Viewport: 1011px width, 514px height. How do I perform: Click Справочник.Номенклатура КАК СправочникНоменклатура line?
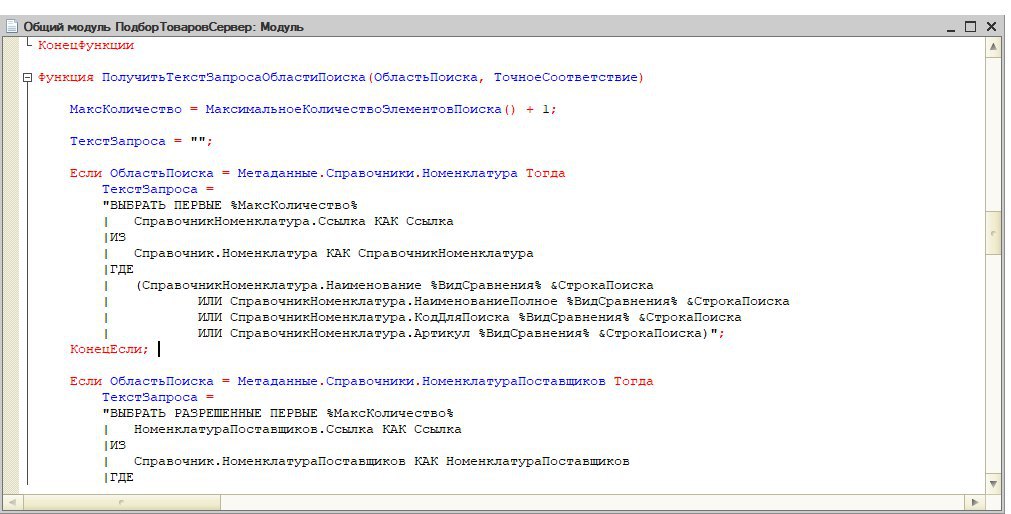point(333,253)
